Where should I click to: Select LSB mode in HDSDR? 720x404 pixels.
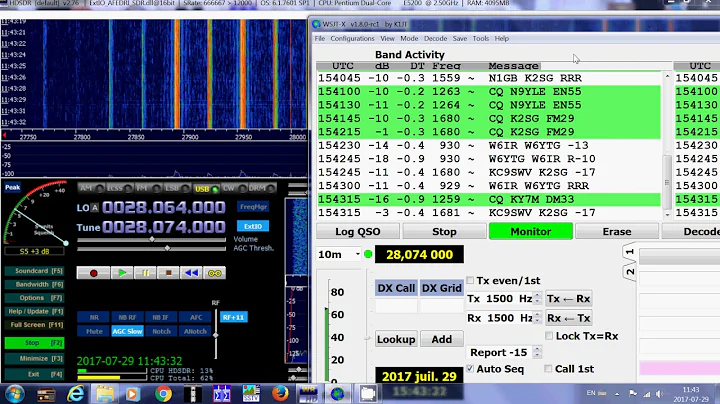pyautogui.click(x=177, y=188)
